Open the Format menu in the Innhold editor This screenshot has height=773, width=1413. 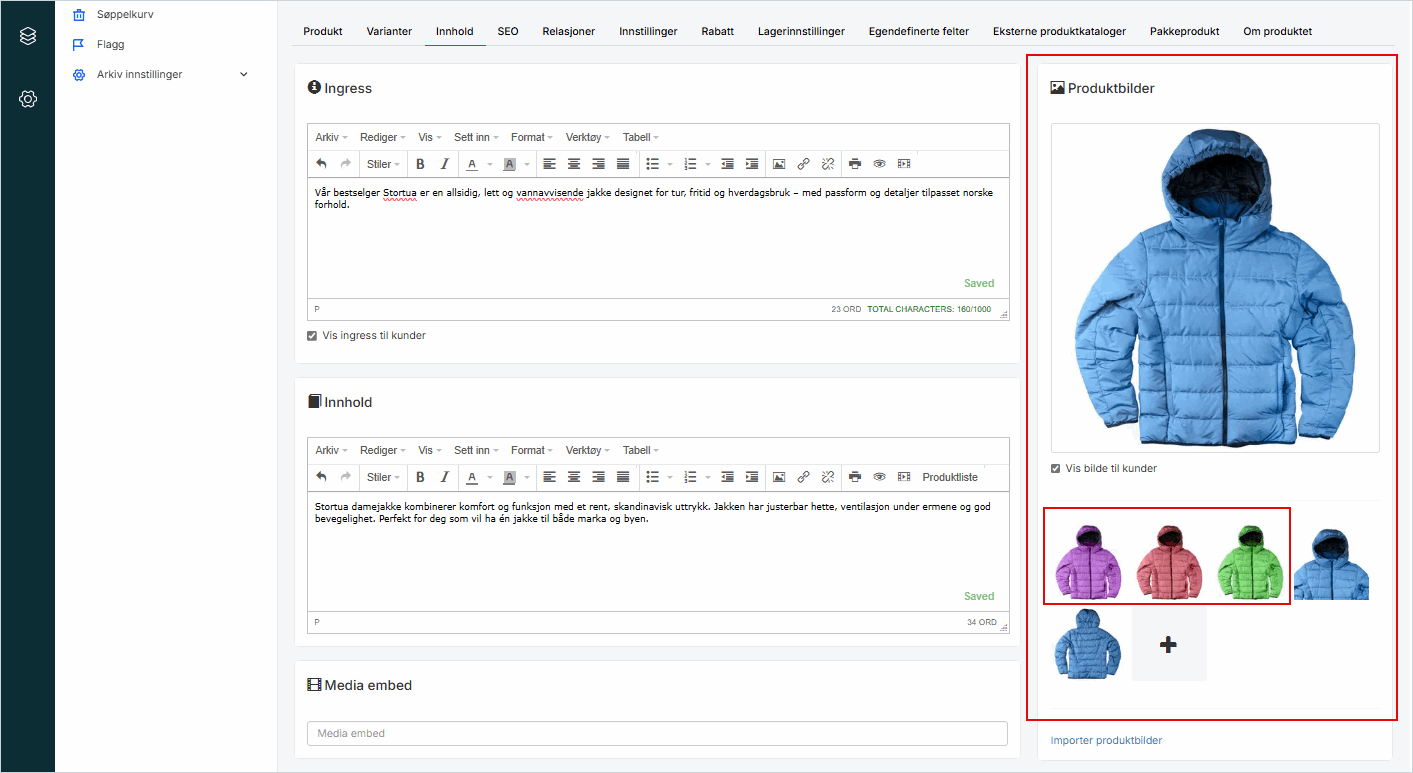coord(531,450)
